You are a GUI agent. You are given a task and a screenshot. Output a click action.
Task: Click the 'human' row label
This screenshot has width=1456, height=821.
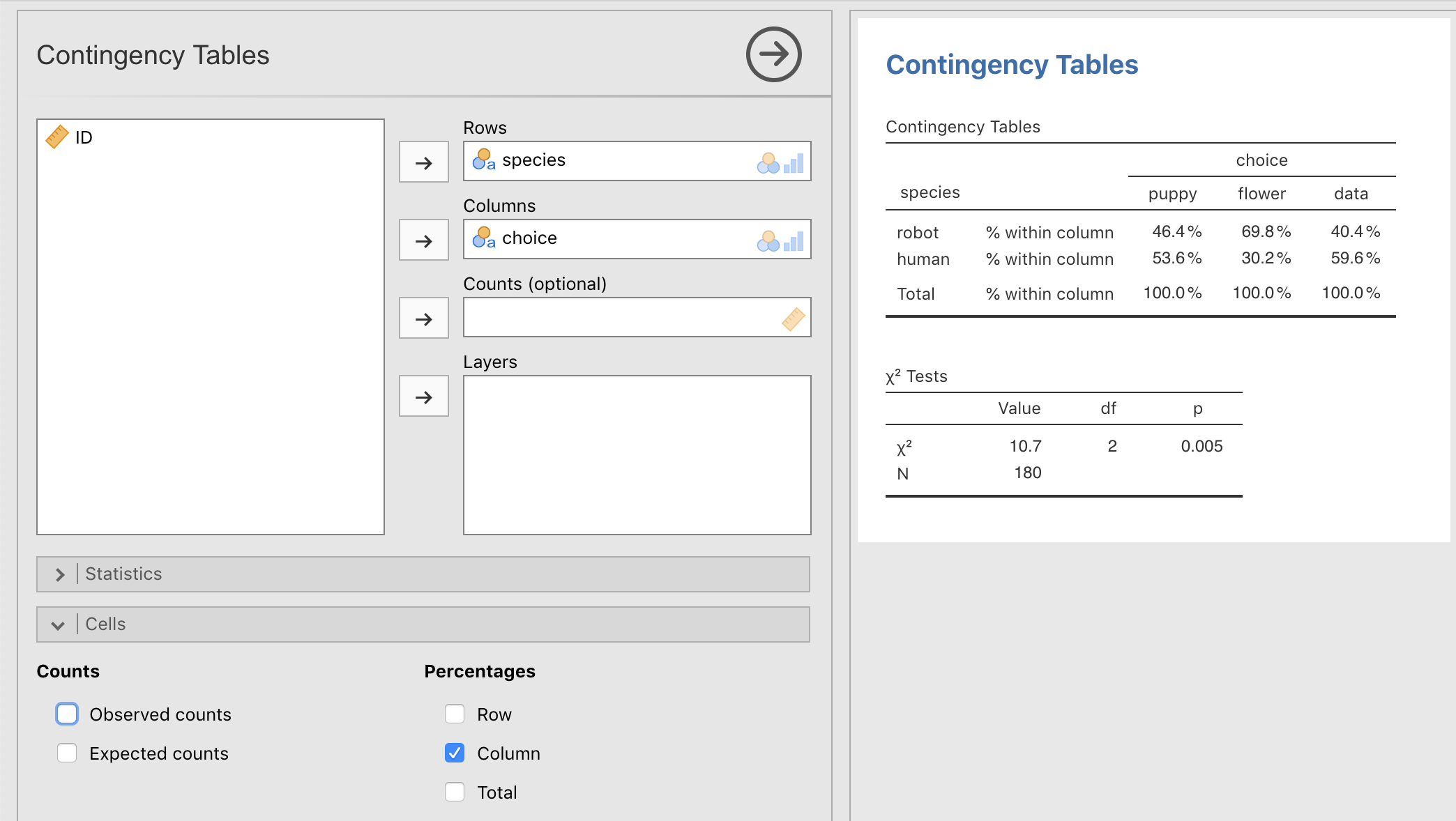tap(923, 259)
